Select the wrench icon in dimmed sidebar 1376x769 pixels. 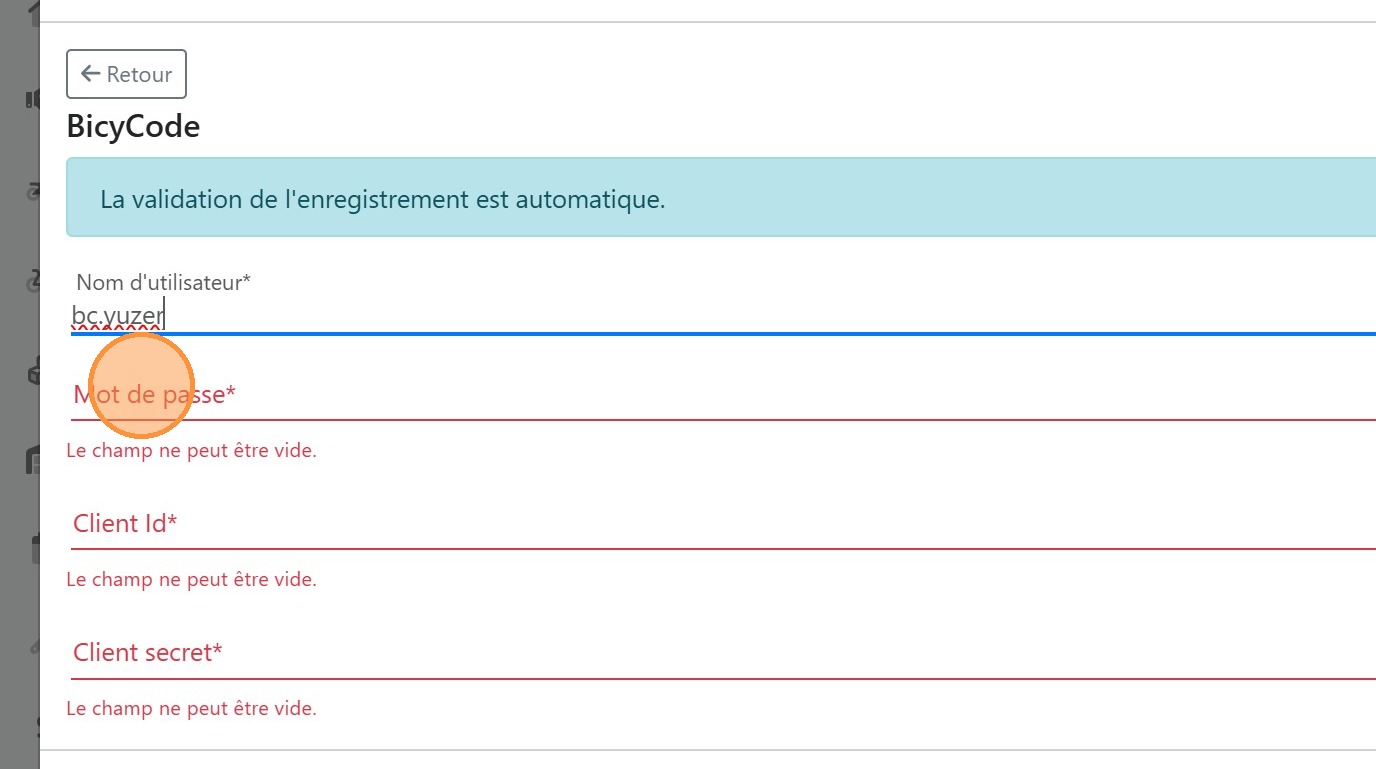[x=34, y=645]
